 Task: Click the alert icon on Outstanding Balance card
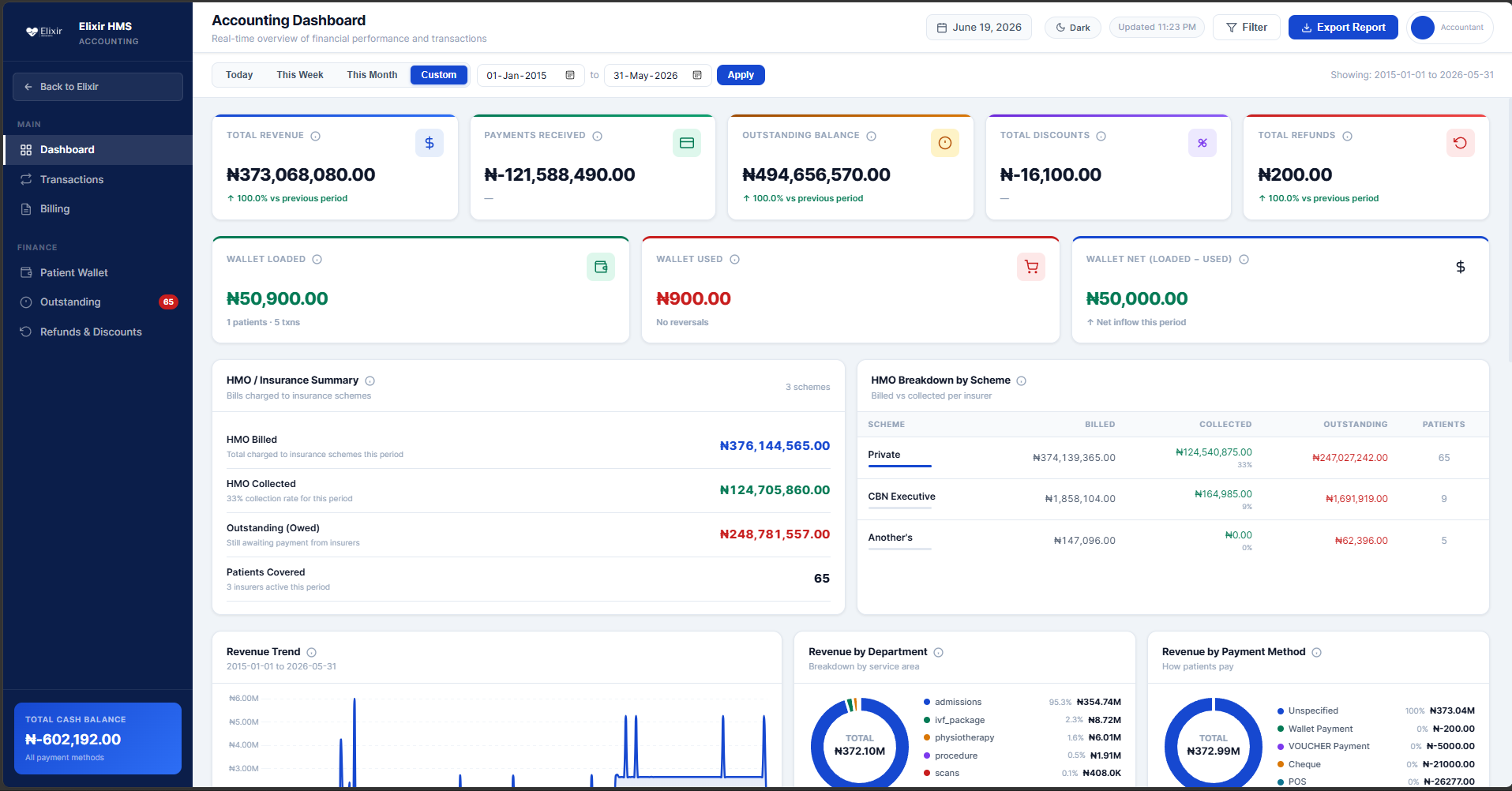[945, 143]
